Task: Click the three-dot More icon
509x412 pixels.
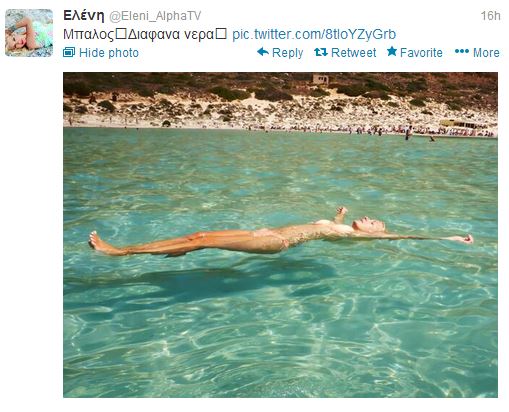Action: pyautogui.click(x=462, y=51)
